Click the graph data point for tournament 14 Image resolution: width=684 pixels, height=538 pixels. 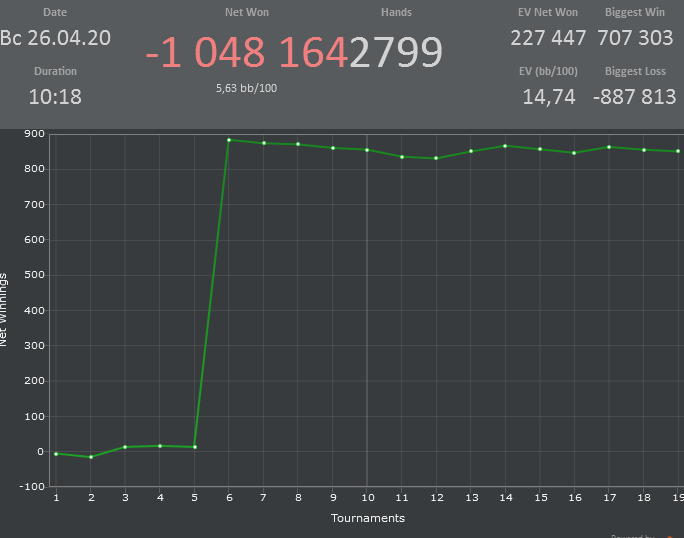(505, 146)
